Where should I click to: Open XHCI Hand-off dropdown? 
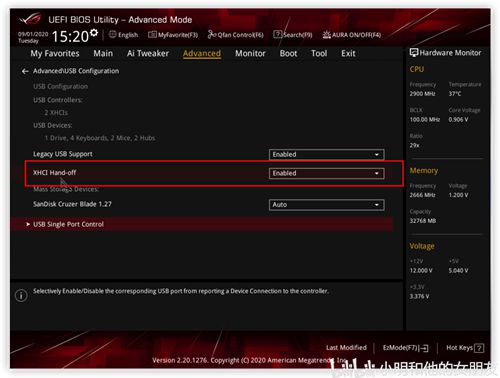click(x=326, y=173)
